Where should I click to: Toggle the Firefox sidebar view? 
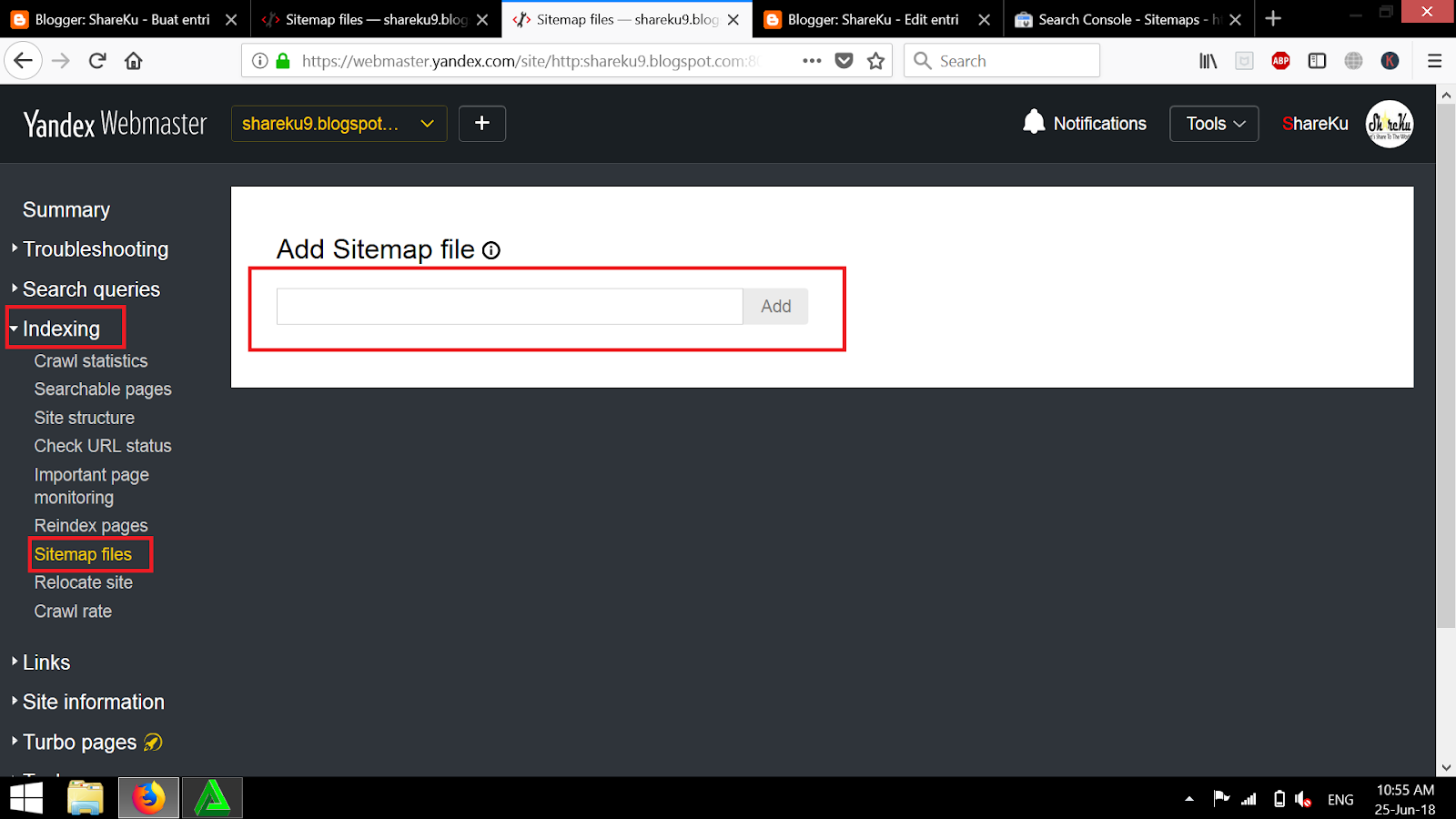pyautogui.click(x=1317, y=61)
